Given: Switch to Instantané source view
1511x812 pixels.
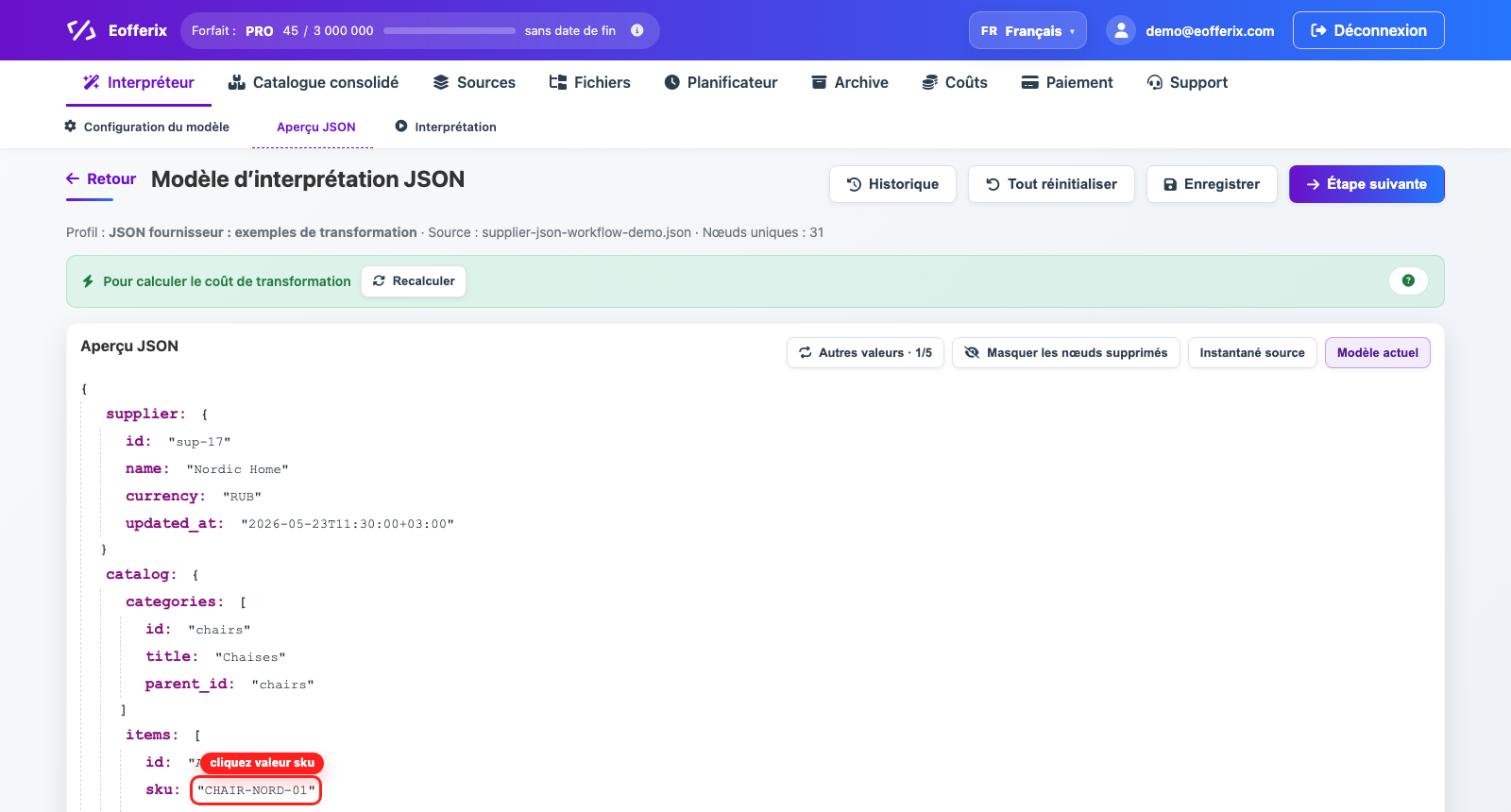Looking at the screenshot, I should coord(1252,352).
